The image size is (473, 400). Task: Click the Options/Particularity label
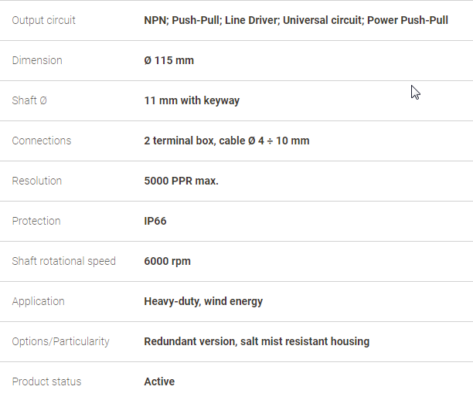pyautogui.click(x=61, y=341)
